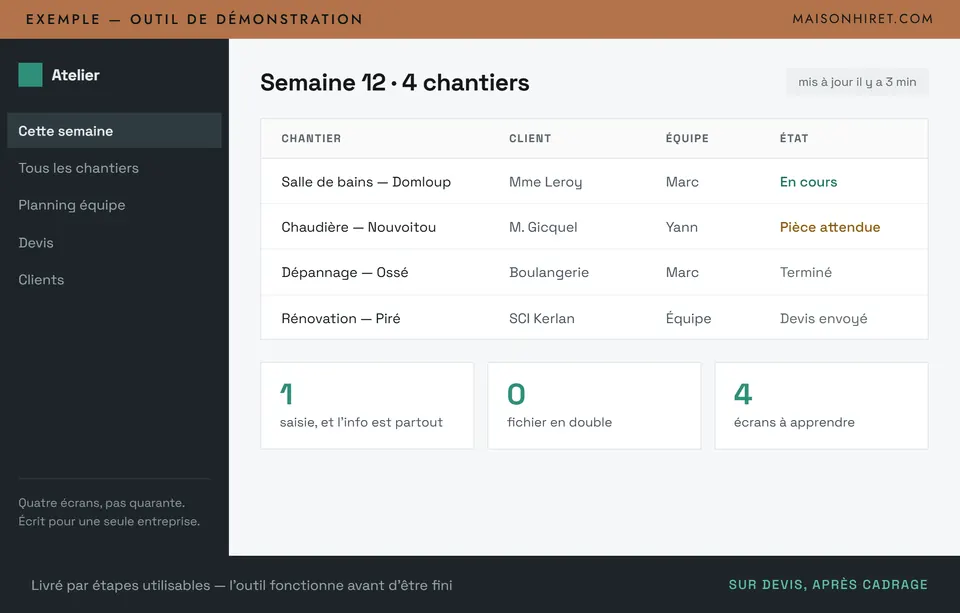Click 'Quatre écrans, pas quarante.' sidebar note
The width and height of the screenshot is (960, 613).
point(102,503)
